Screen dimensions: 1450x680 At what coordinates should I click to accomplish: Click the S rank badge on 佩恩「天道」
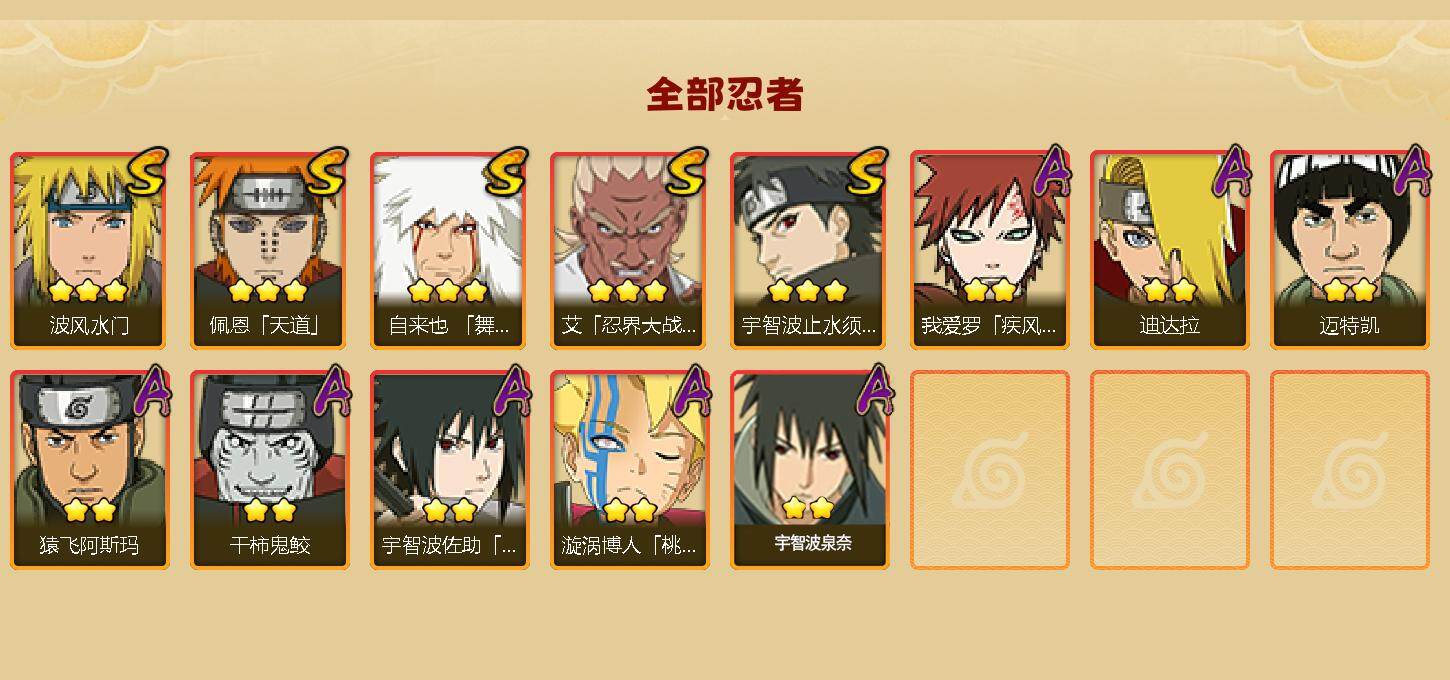326,171
